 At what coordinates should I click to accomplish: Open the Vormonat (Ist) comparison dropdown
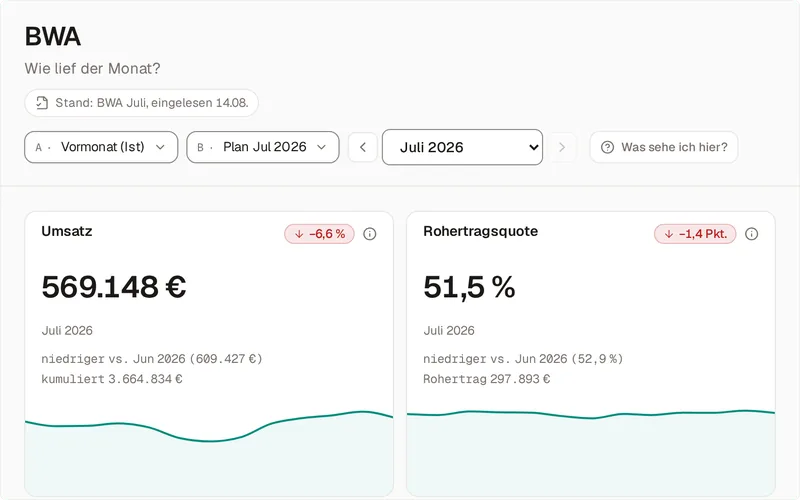click(101, 147)
